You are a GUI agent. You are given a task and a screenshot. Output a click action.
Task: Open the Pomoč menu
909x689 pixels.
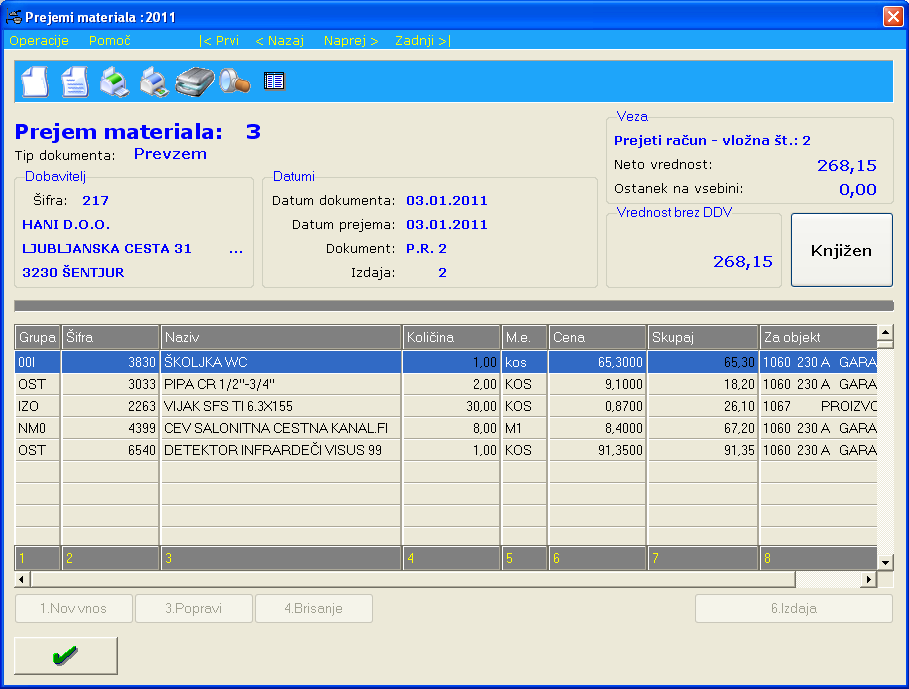click(110, 41)
